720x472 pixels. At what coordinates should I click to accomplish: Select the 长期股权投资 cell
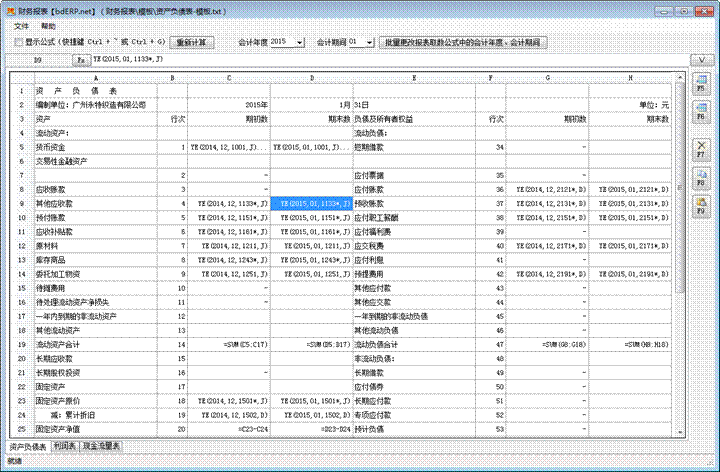coord(96,373)
